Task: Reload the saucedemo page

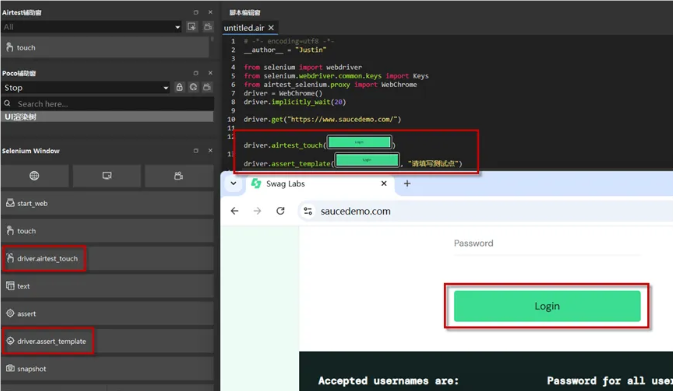Action: (280, 211)
